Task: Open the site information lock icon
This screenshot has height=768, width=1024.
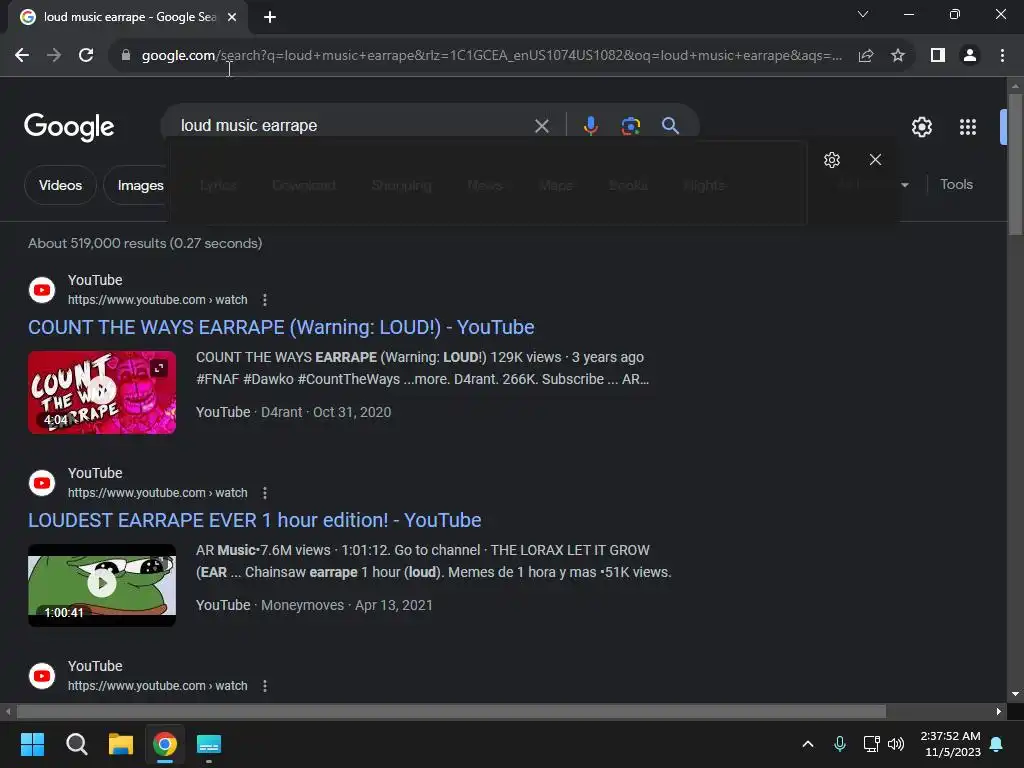Action: click(126, 56)
